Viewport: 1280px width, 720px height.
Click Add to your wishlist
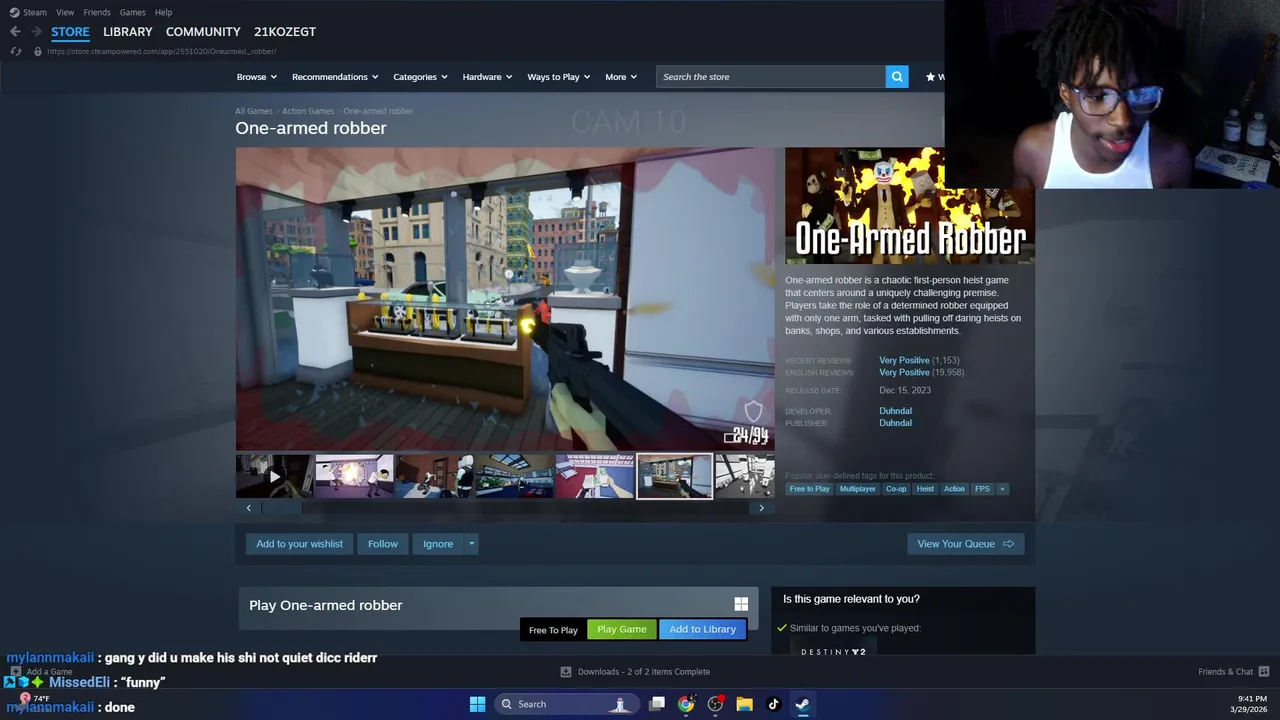pyautogui.click(x=299, y=544)
